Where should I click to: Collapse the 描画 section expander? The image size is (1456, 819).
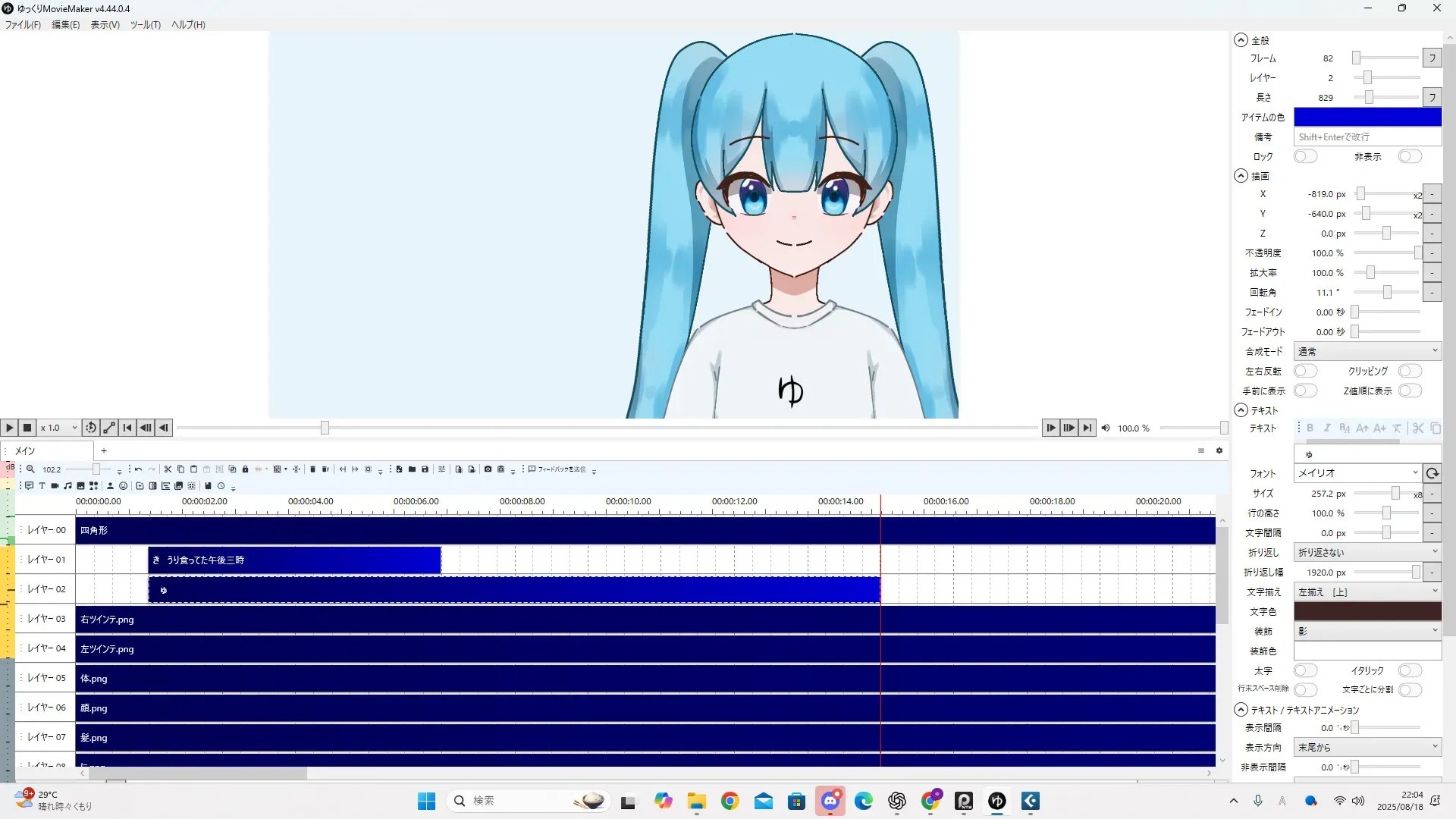pos(1241,176)
